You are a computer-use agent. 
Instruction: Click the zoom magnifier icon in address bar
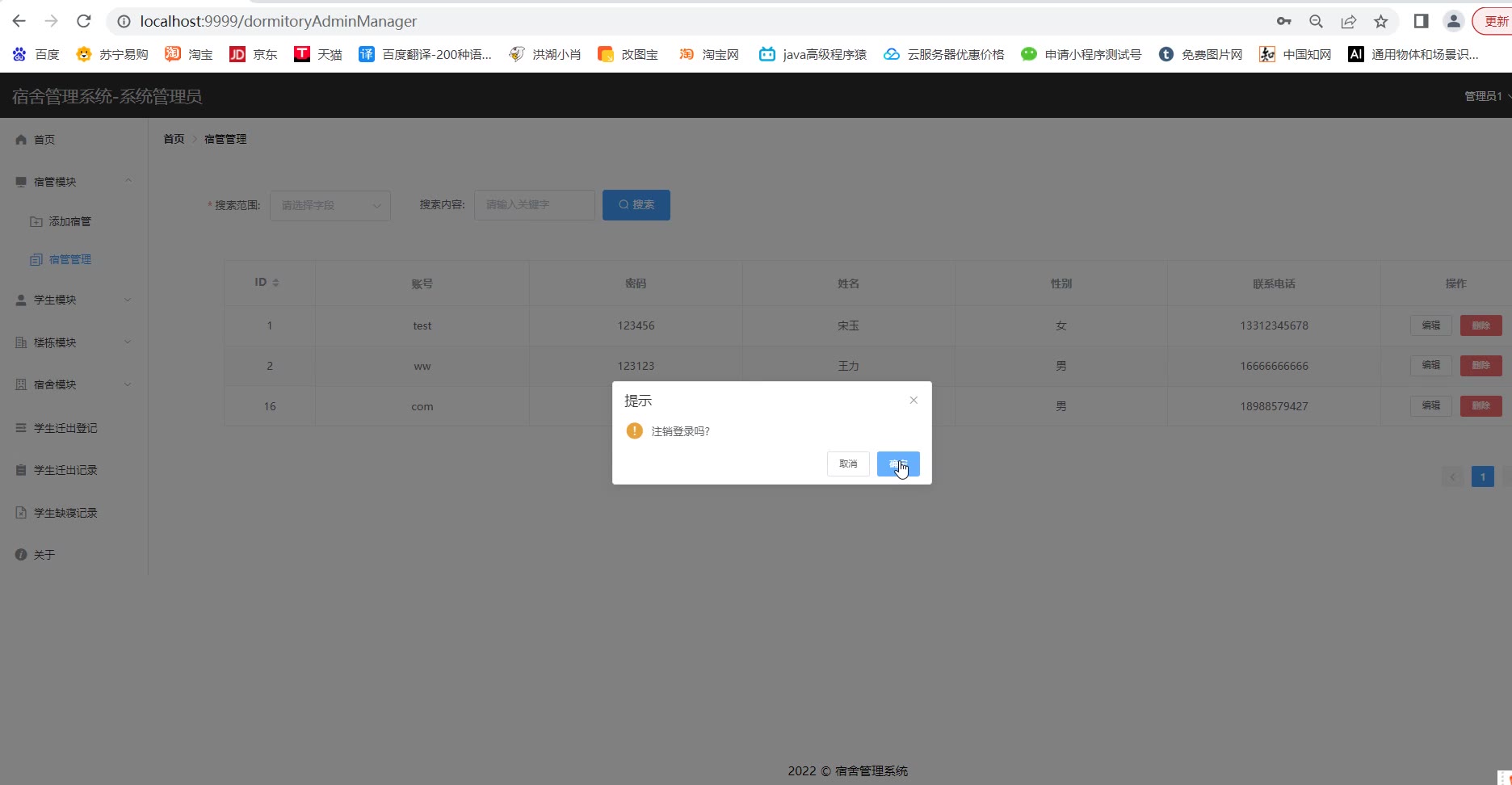tap(1316, 21)
